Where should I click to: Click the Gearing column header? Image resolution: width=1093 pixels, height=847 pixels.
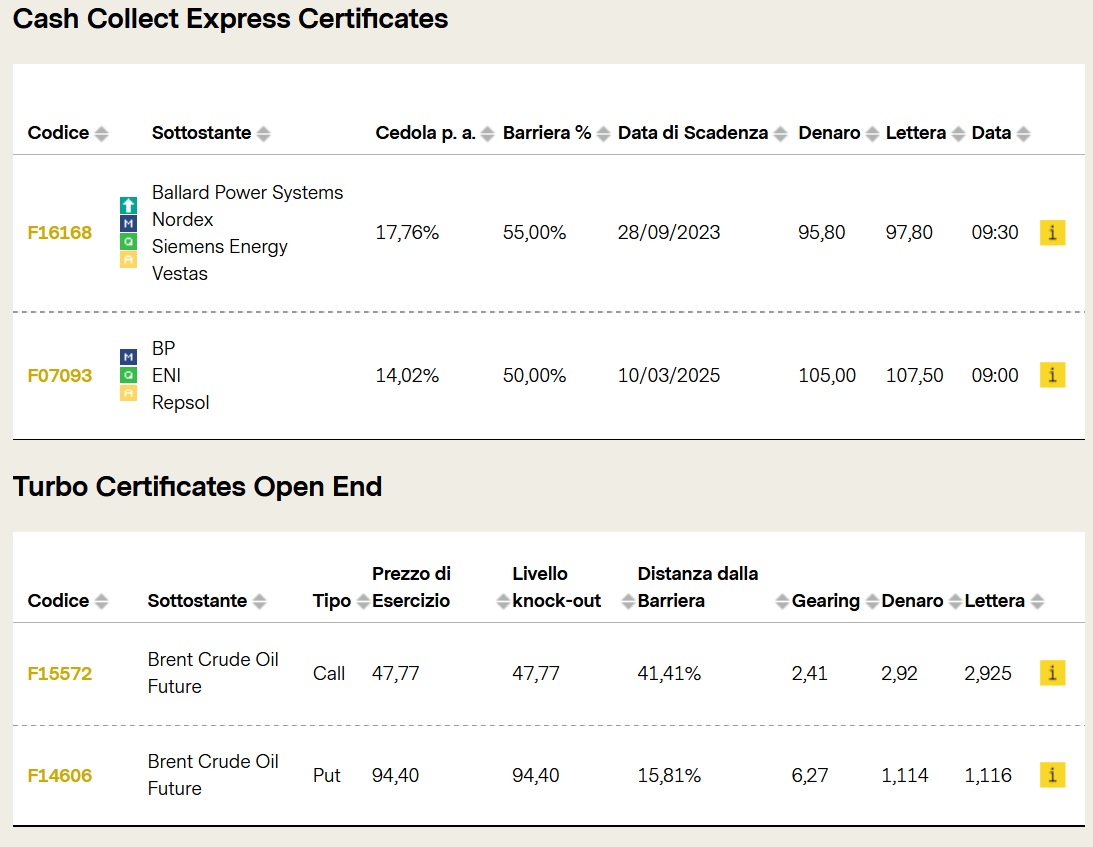coord(826,601)
